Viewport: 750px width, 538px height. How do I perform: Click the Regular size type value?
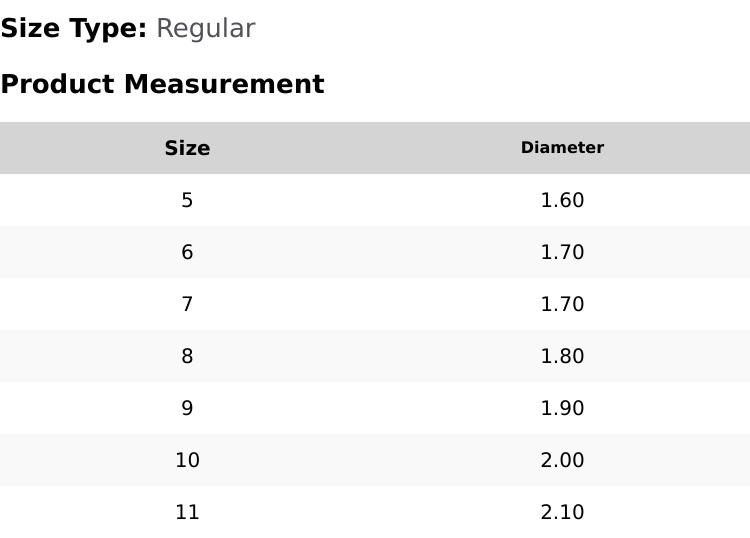click(x=205, y=28)
